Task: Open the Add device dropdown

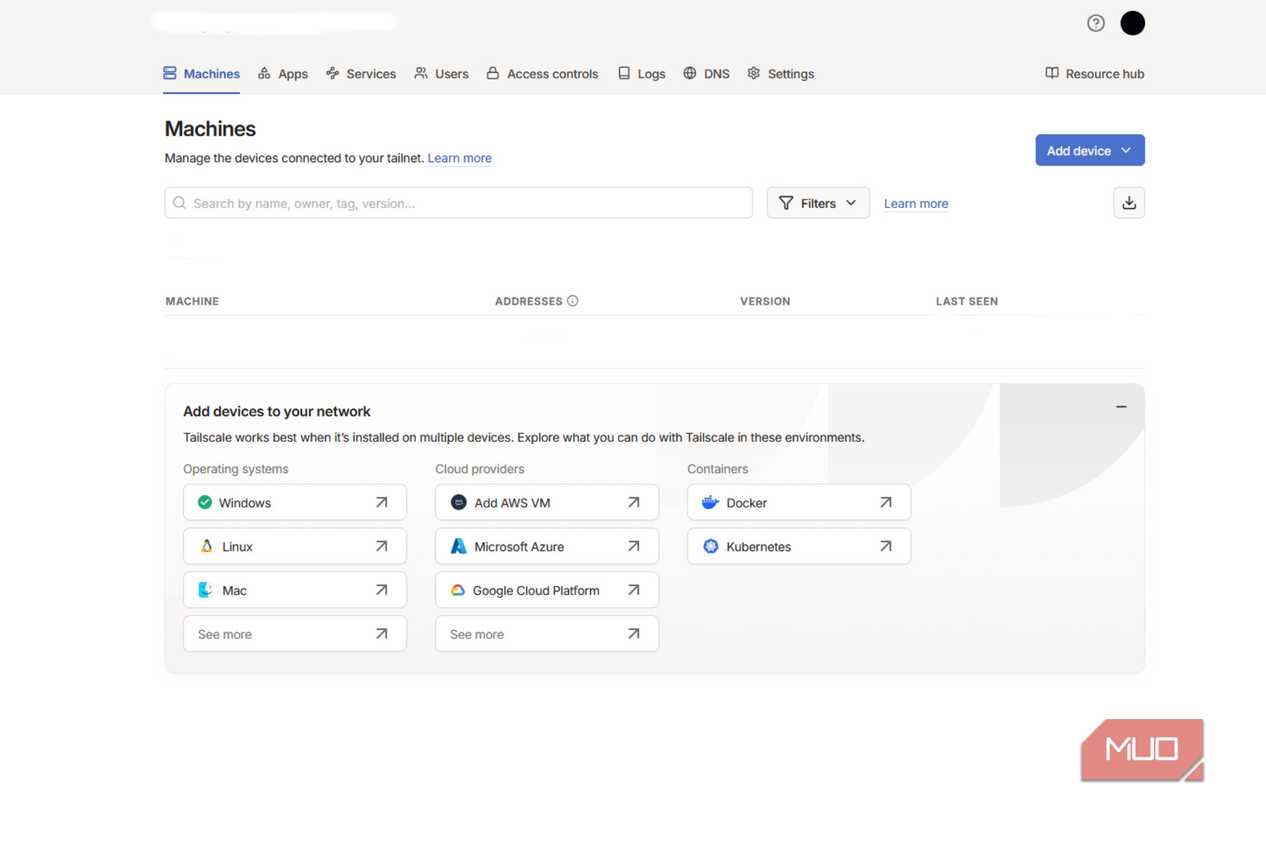Action: (x=1090, y=150)
